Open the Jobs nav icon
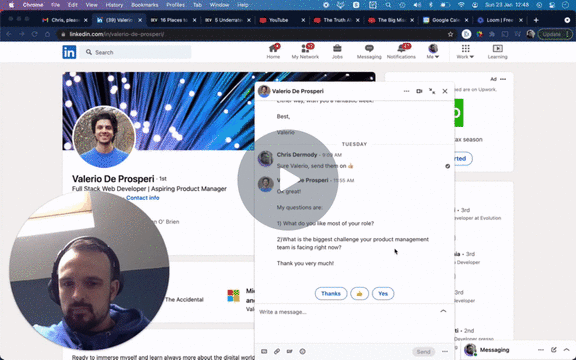The image size is (576, 360). [337, 52]
